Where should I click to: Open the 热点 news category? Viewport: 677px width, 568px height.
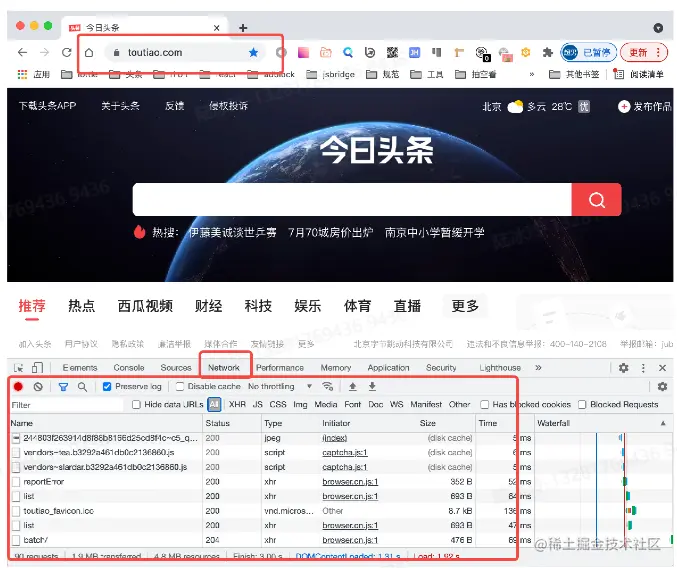82,306
